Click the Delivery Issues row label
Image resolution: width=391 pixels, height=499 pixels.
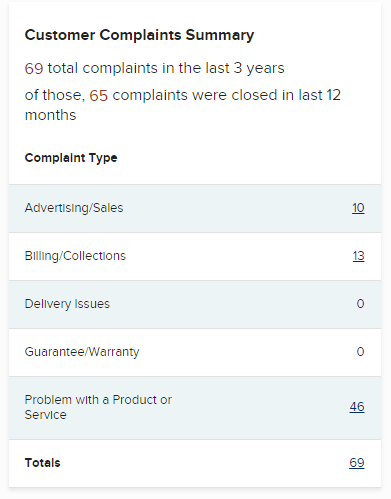67,304
